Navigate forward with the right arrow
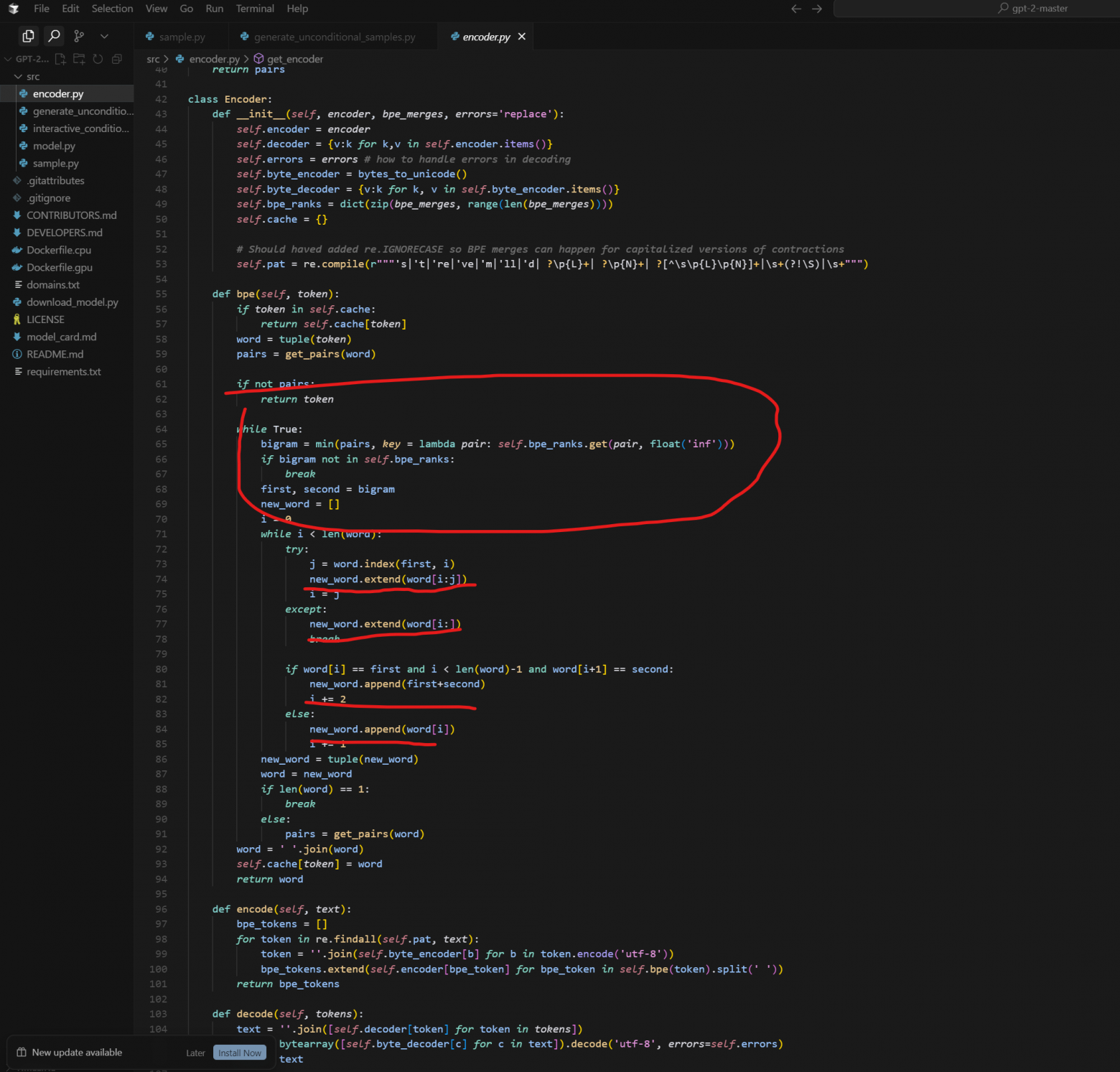1120x1072 pixels. (x=817, y=9)
